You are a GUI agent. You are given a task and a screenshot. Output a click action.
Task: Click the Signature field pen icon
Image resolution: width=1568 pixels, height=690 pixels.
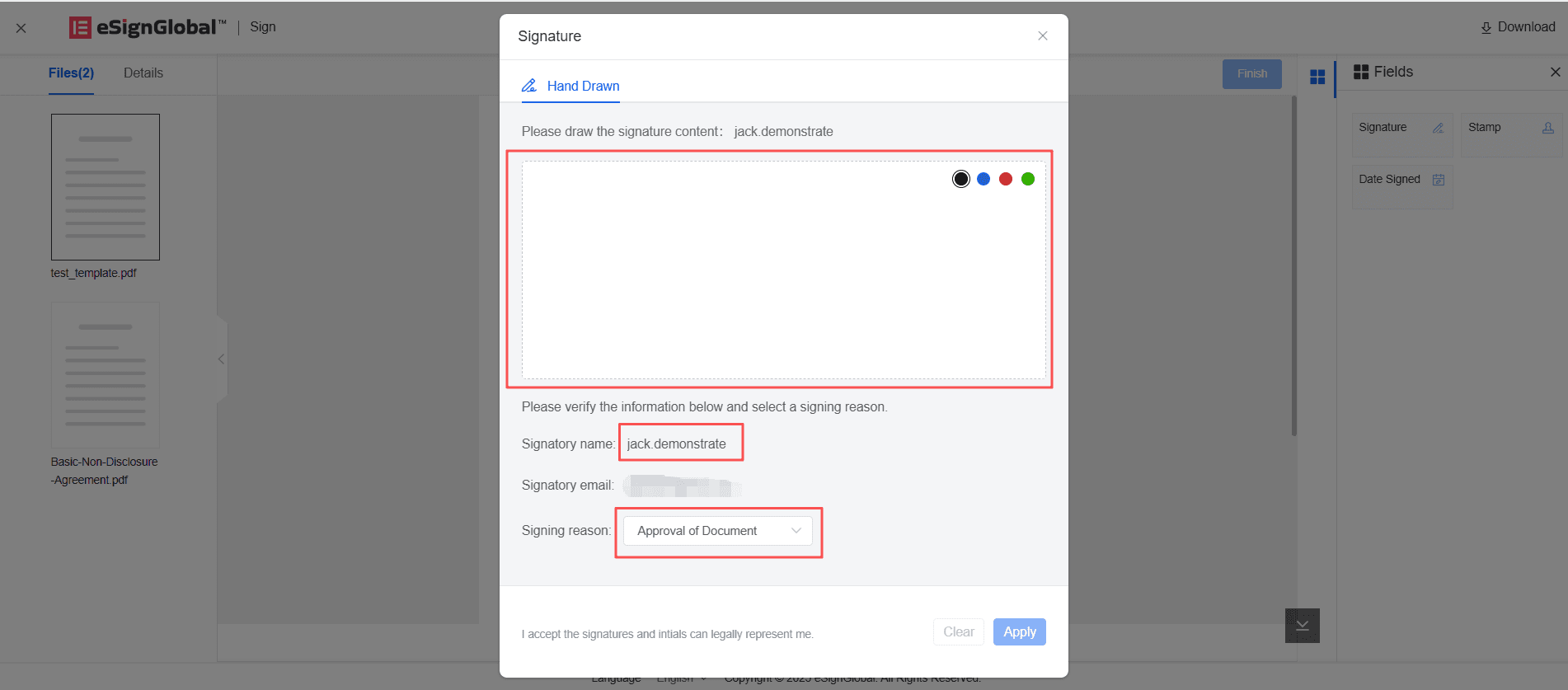click(1438, 128)
